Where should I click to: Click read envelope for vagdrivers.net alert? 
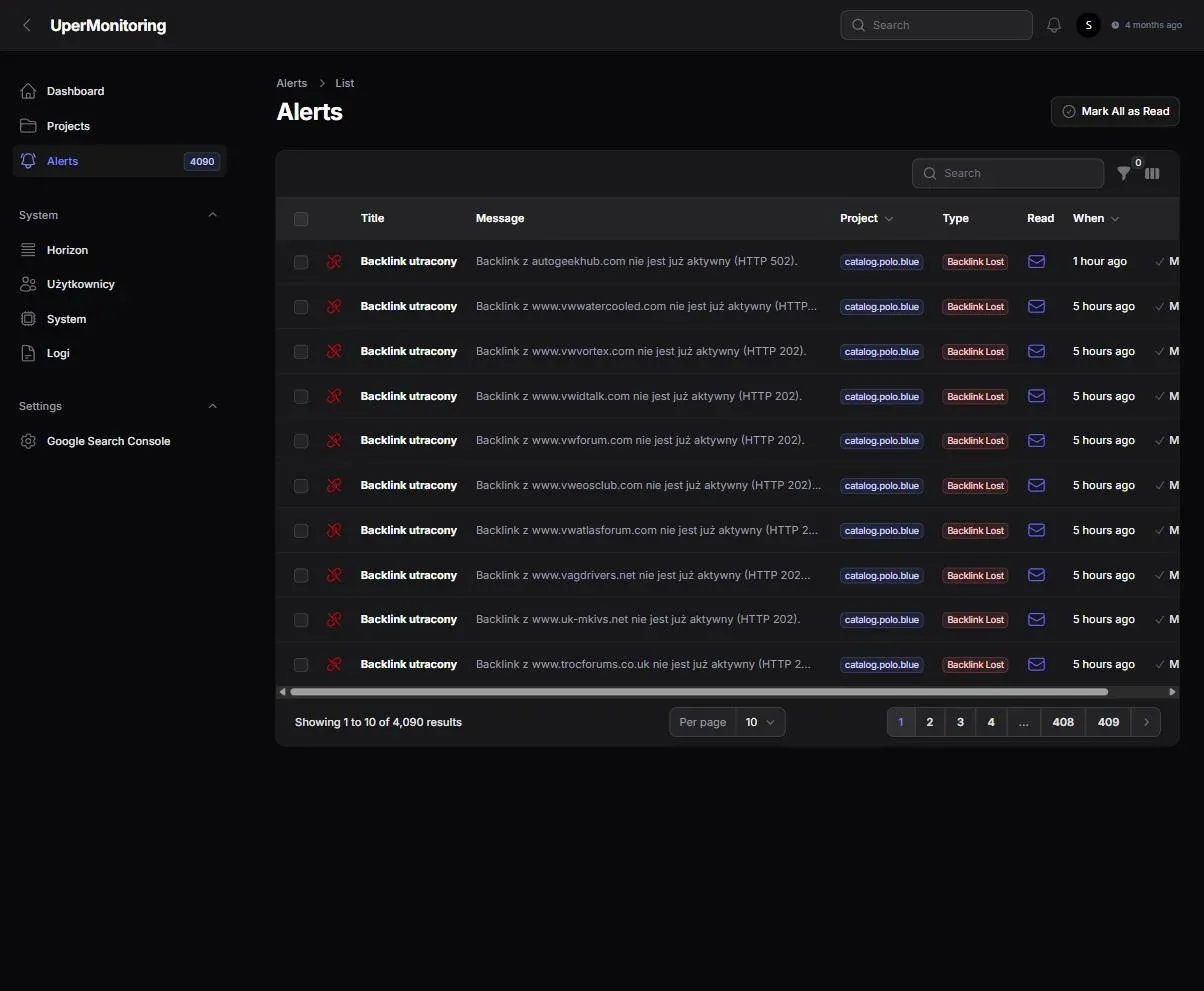pos(1036,575)
